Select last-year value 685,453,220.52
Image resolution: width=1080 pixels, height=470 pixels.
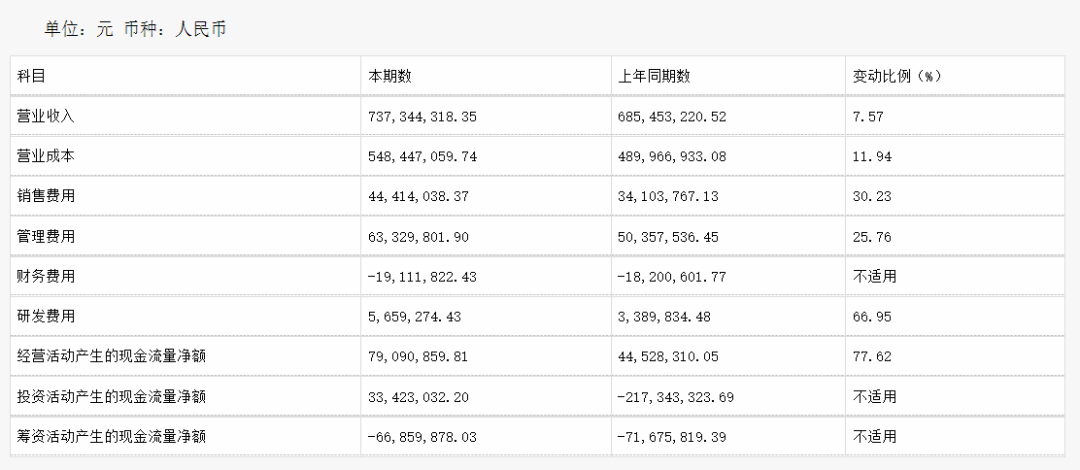click(672, 117)
